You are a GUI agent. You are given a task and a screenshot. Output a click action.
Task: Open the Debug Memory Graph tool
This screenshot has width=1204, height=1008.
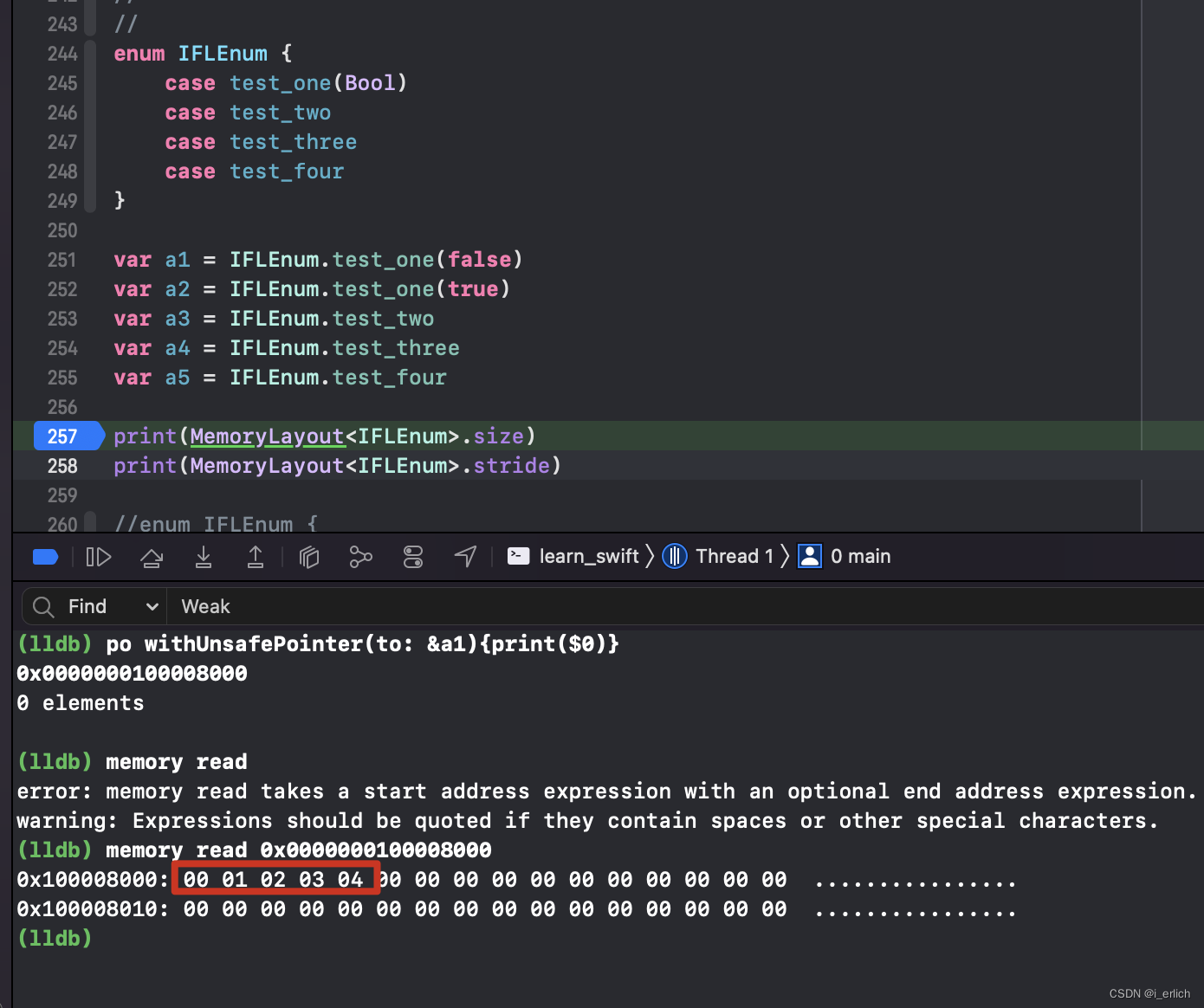[361, 557]
